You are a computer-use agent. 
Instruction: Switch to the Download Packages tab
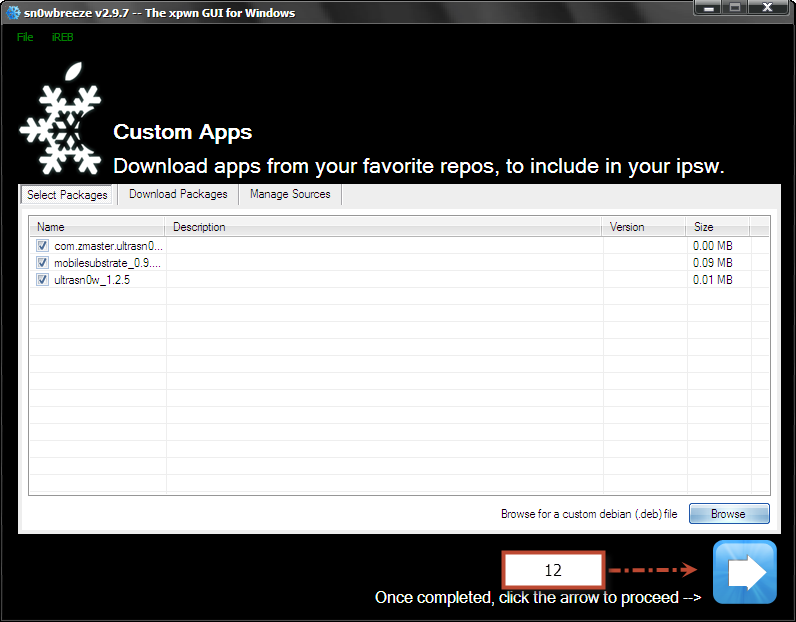point(178,194)
